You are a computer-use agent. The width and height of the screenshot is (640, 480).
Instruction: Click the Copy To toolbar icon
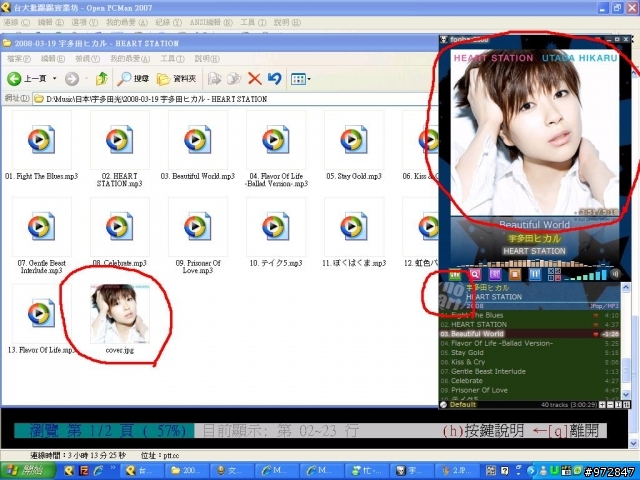234,78
